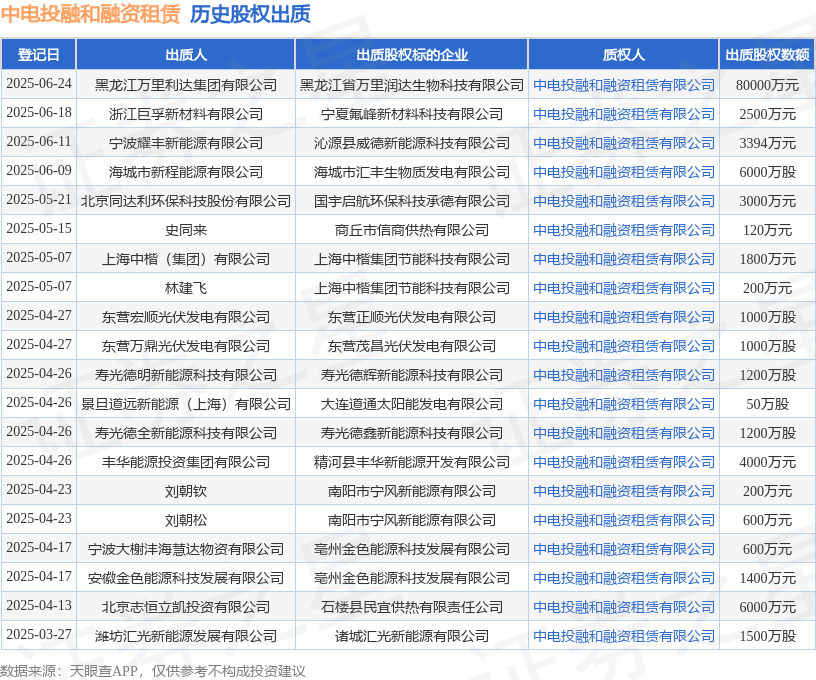816x680 pixels.
Task: Open 质权人 link in 北京志恒立凯投资 row
Action: [623, 607]
